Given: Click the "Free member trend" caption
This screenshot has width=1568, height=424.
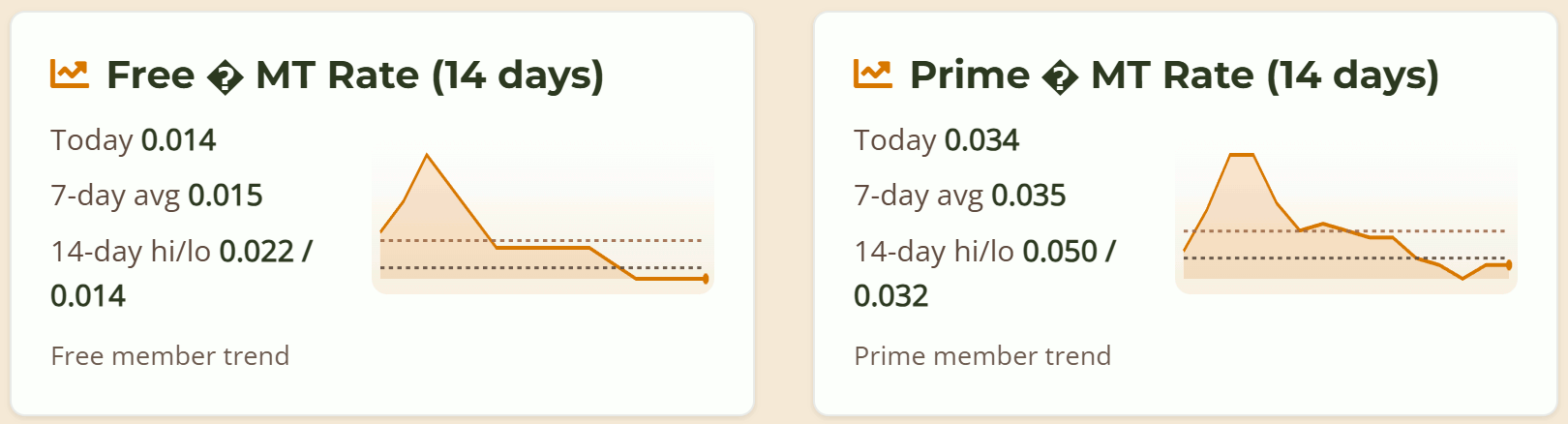Looking at the screenshot, I should (x=169, y=356).
